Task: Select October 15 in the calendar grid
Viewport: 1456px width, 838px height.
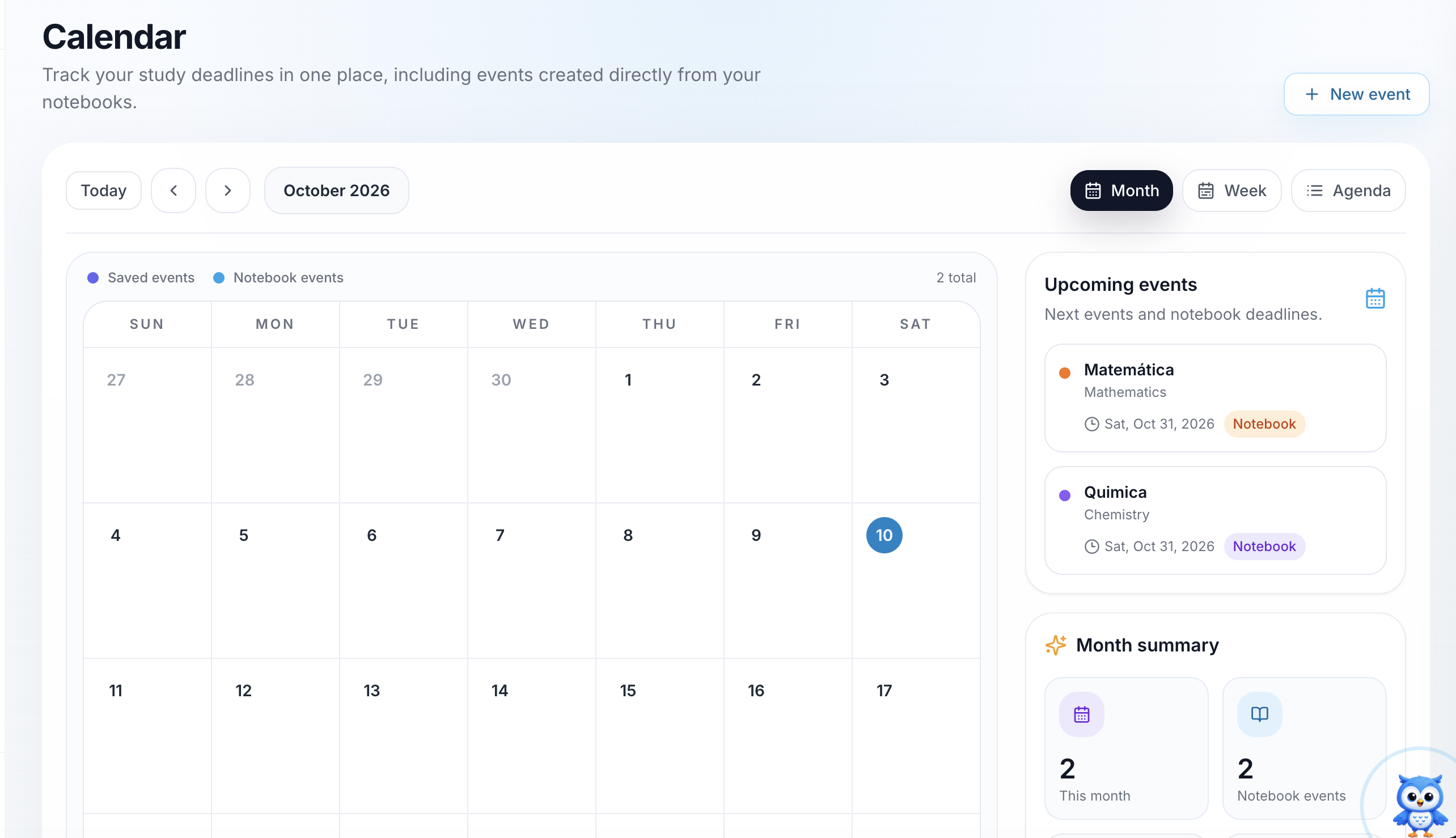Action: click(x=659, y=735)
